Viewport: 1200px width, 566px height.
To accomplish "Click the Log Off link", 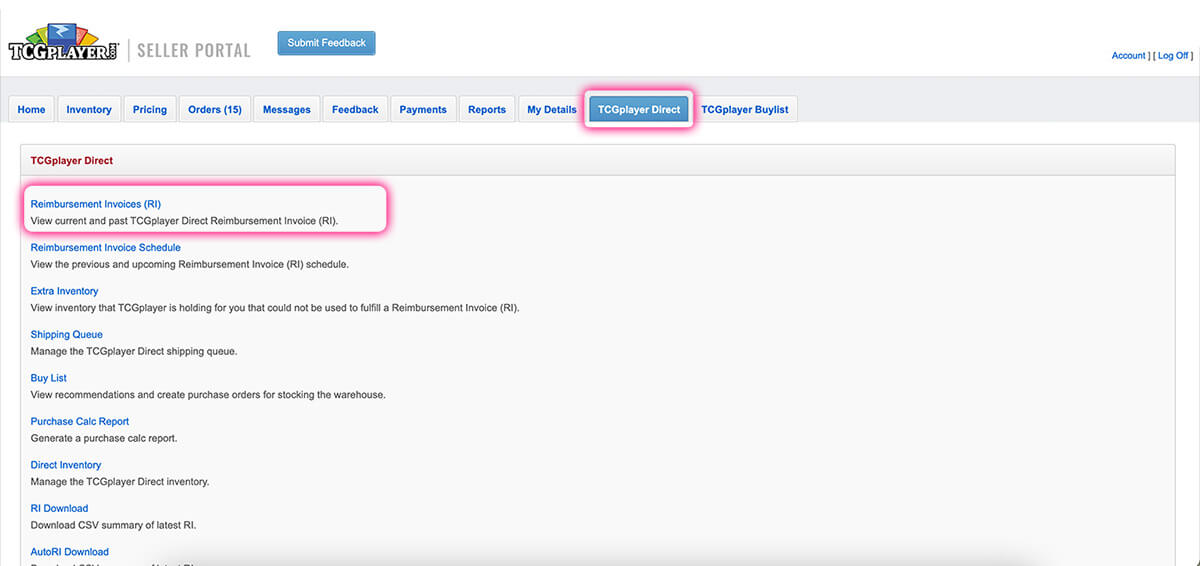I will (1172, 56).
